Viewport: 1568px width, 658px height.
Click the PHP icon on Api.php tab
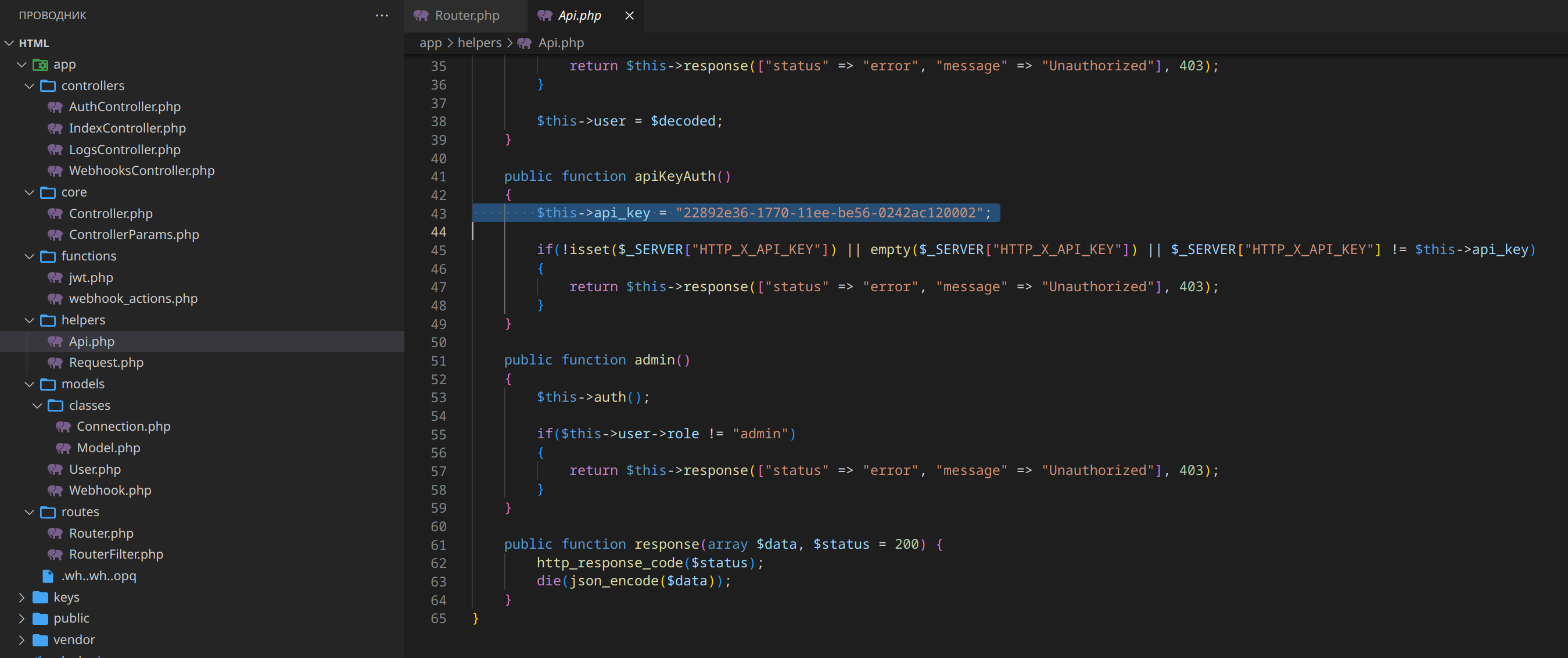(545, 15)
